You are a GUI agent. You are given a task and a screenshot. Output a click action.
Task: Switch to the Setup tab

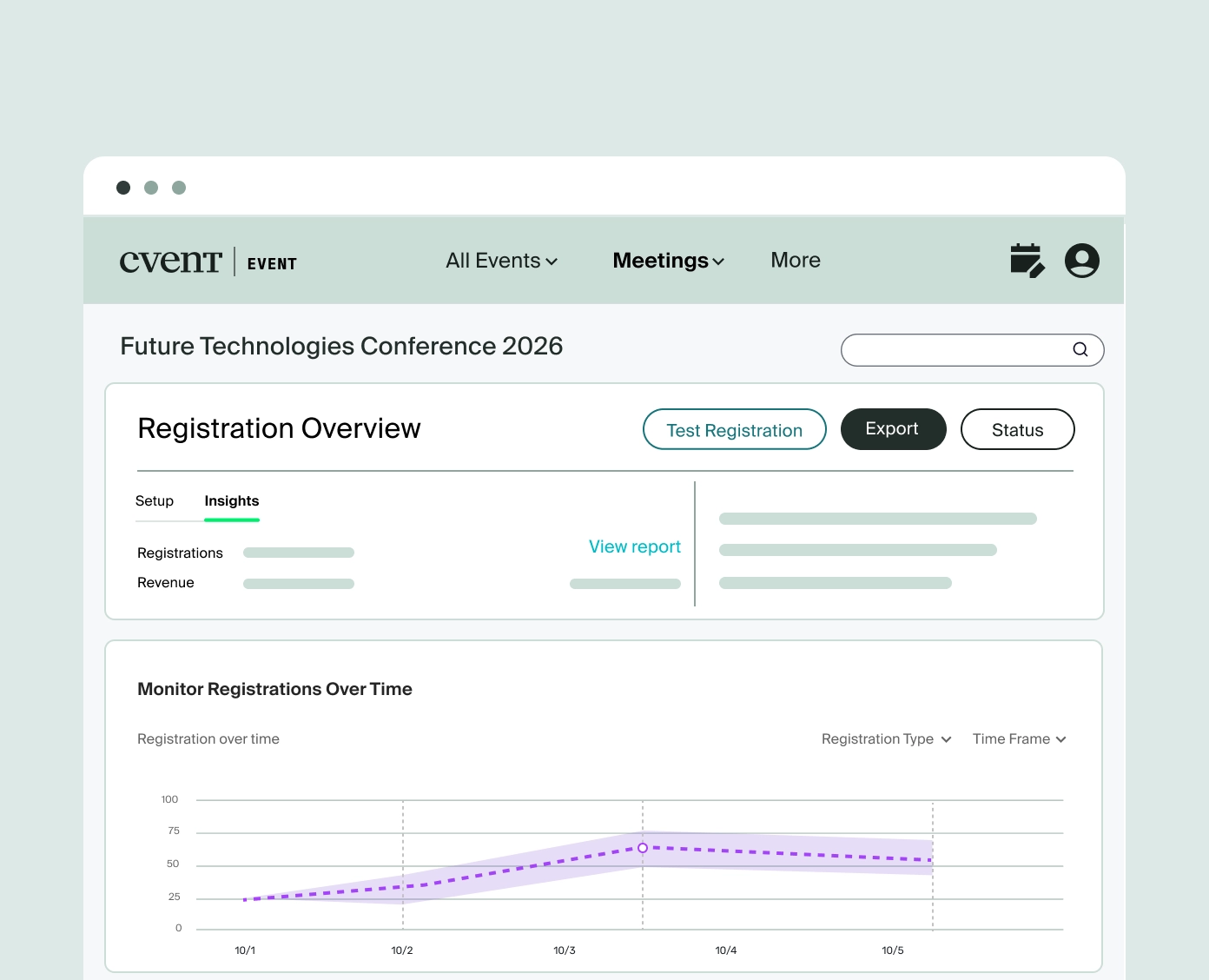155,501
